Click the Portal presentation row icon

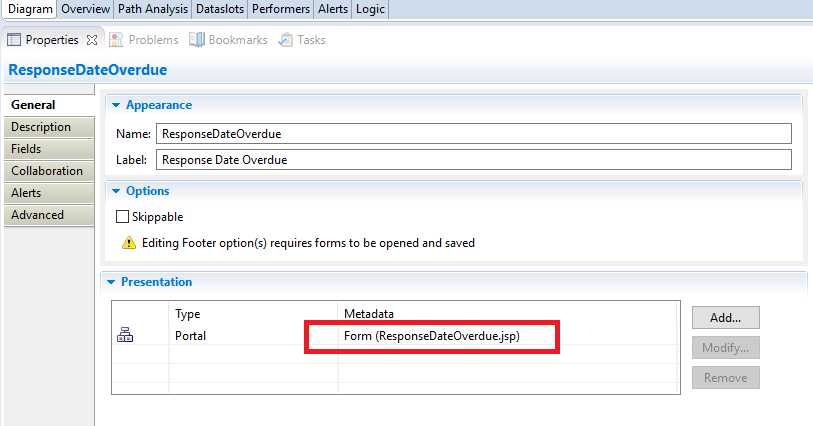click(125, 335)
